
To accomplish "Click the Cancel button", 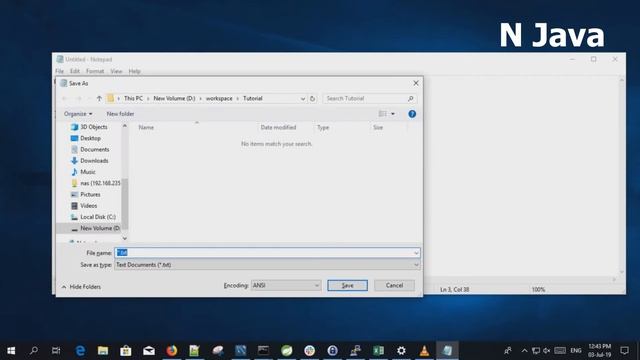I will coord(394,285).
